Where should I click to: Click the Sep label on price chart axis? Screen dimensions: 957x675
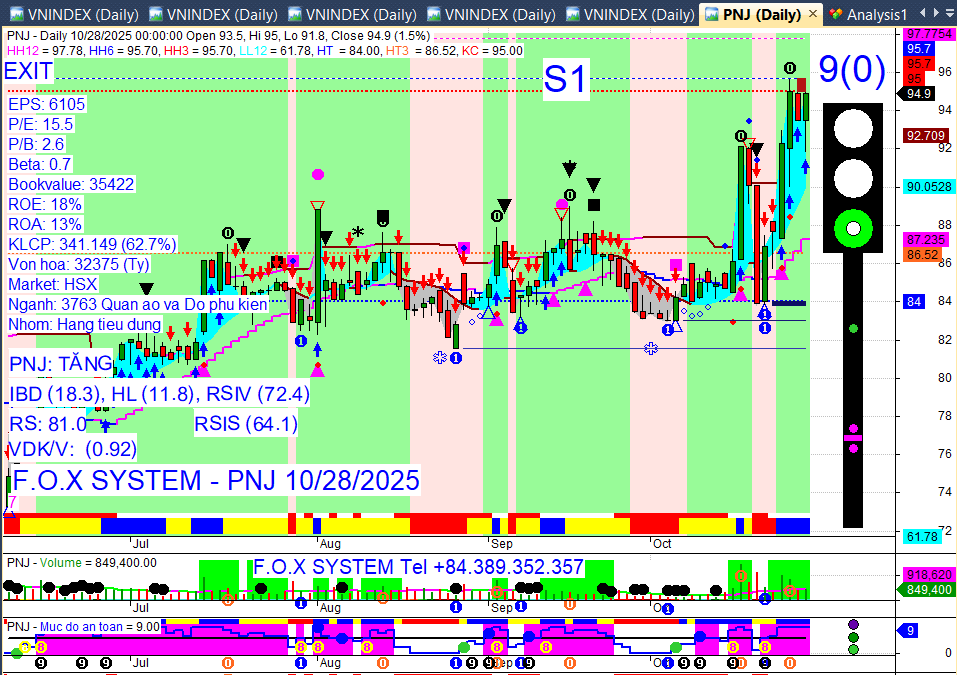[502, 543]
